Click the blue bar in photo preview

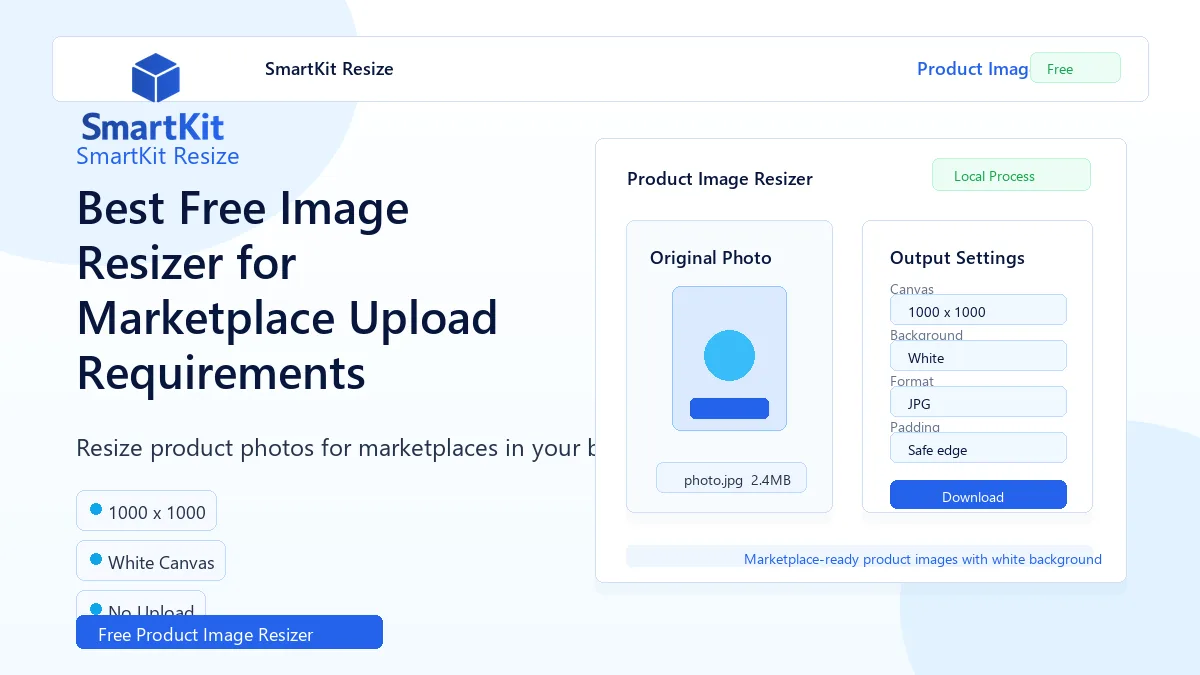tap(729, 408)
